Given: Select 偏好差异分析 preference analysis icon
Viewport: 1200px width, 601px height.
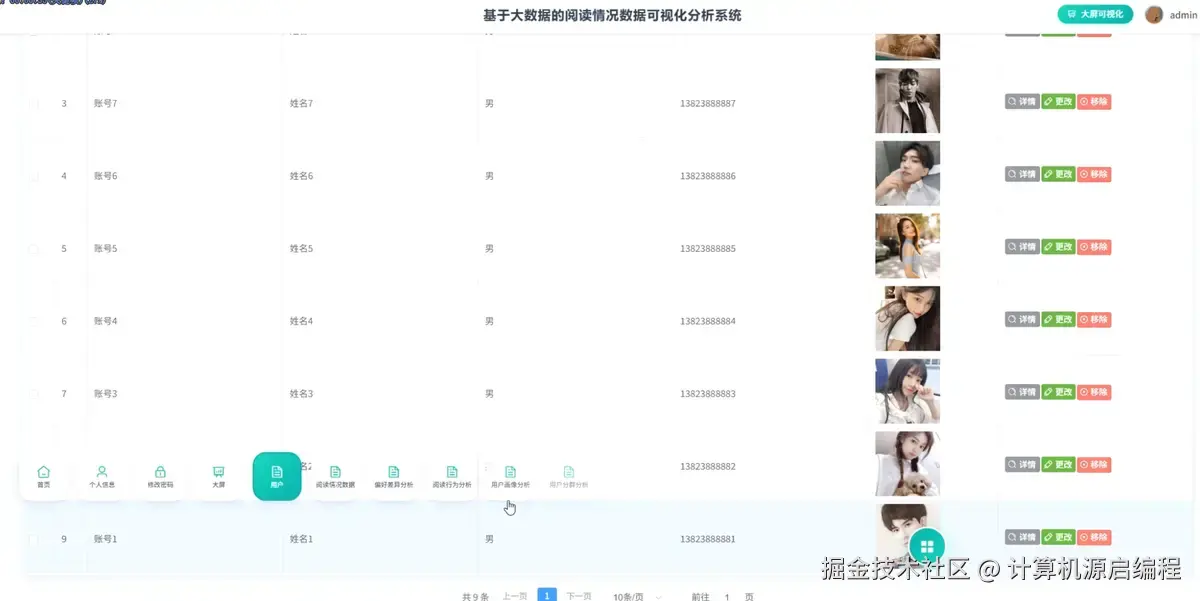Looking at the screenshot, I should coord(393,476).
